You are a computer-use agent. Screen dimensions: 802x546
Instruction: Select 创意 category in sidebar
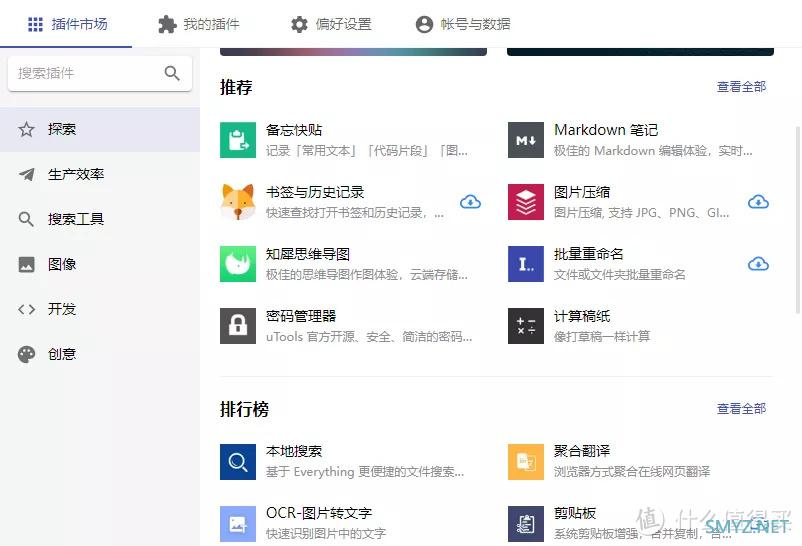[x=100, y=354]
